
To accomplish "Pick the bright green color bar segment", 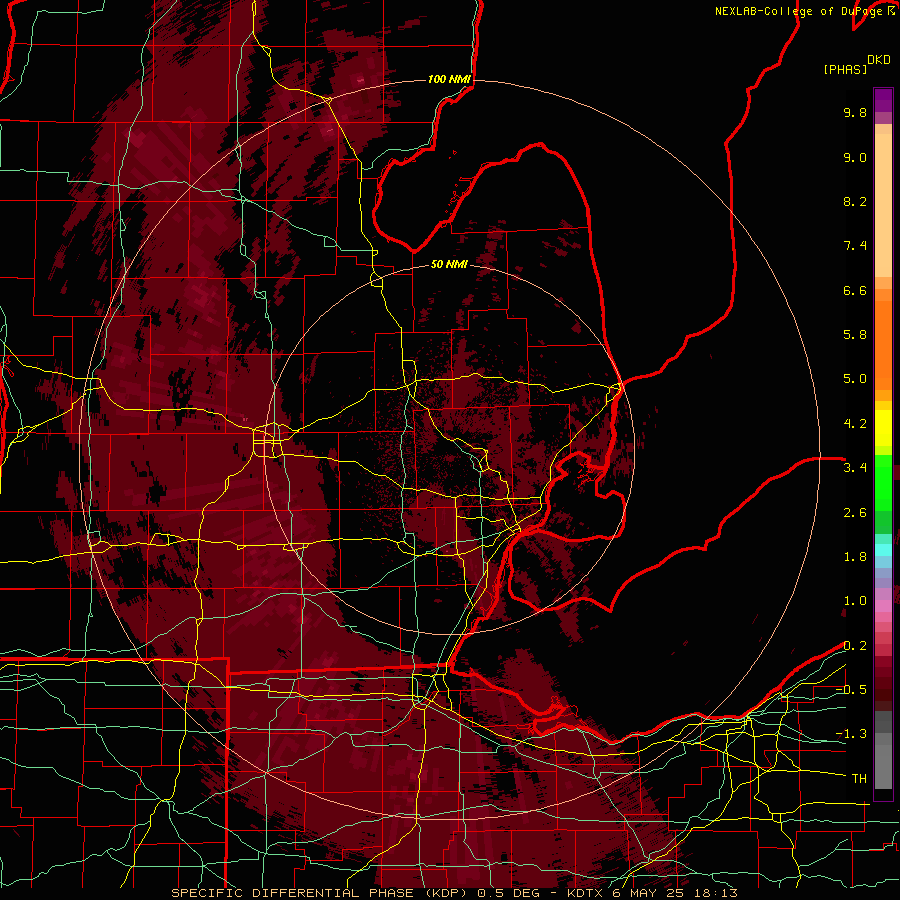I will pyautogui.click(x=883, y=482).
